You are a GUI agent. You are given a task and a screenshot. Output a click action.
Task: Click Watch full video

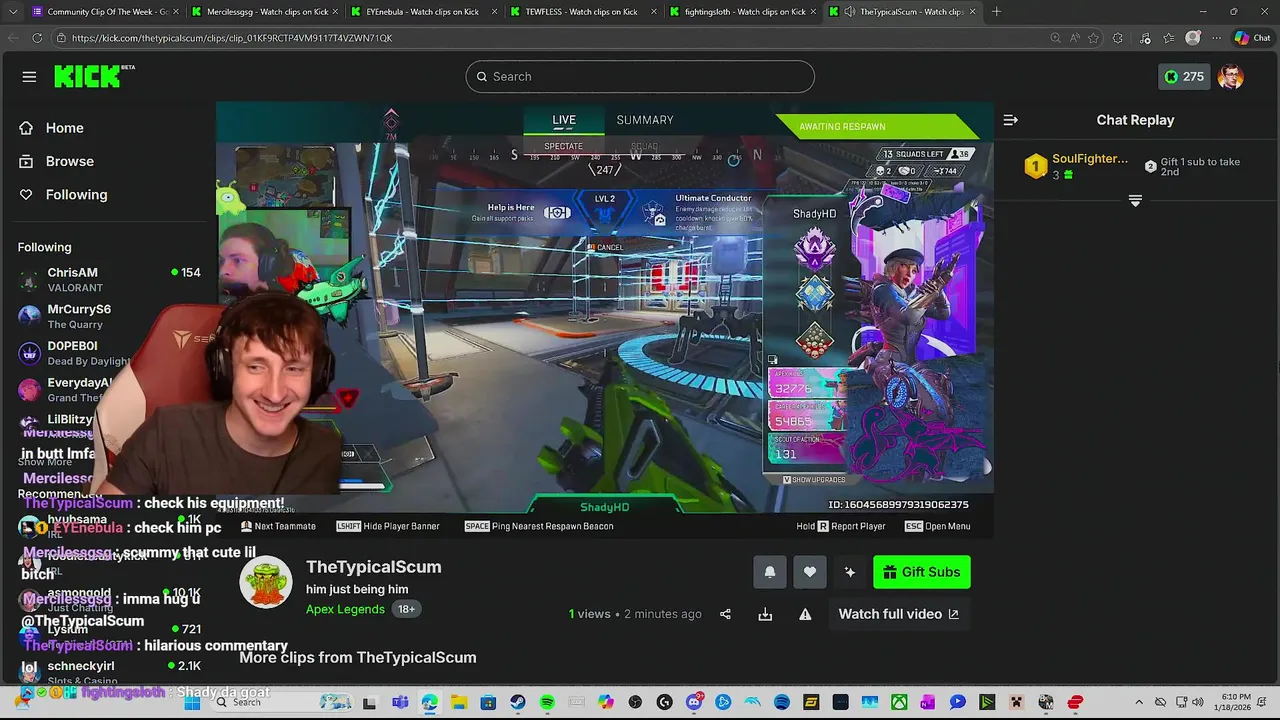[x=898, y=614]
